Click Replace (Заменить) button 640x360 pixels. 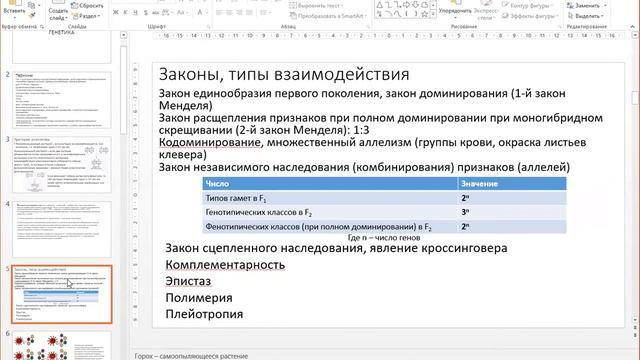click(587, 6)
